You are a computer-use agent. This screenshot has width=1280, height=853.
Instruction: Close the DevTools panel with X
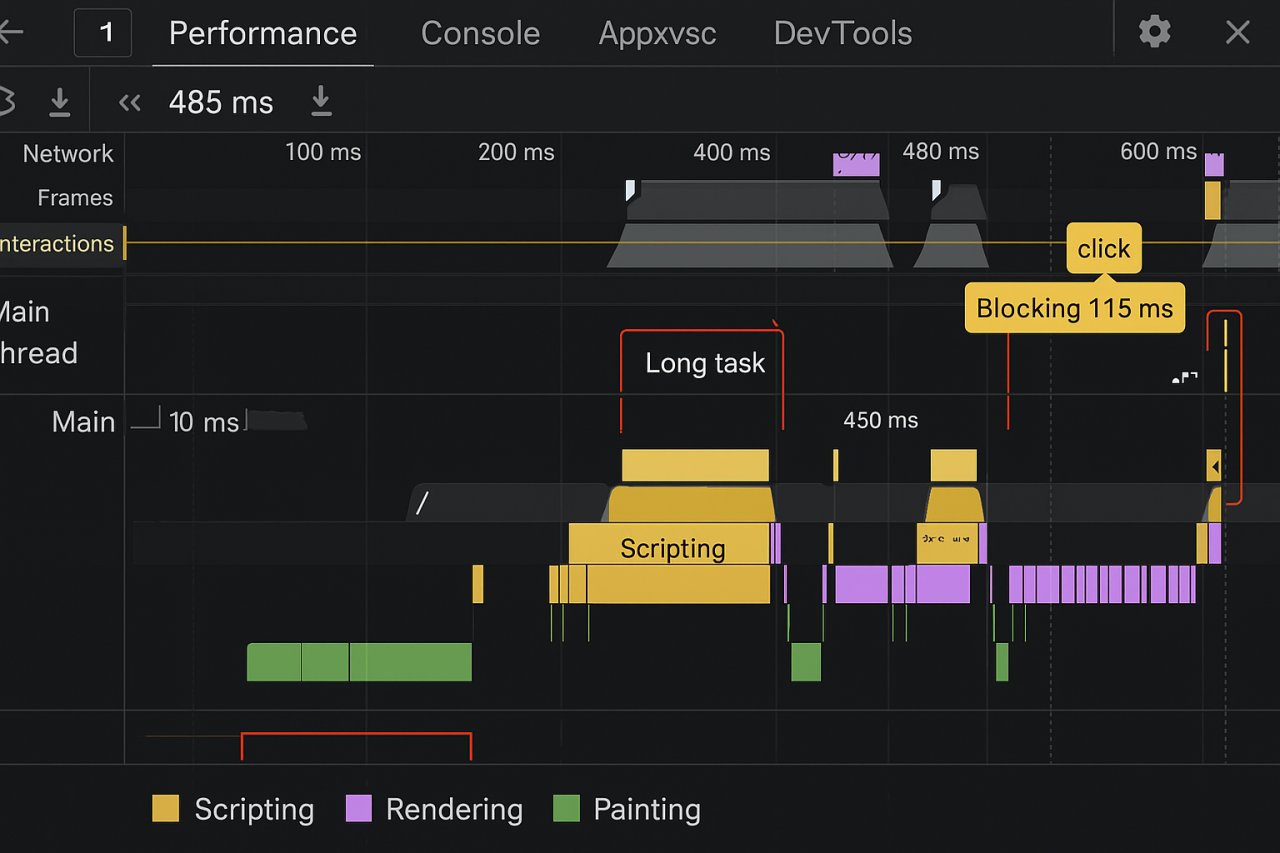1237,33
